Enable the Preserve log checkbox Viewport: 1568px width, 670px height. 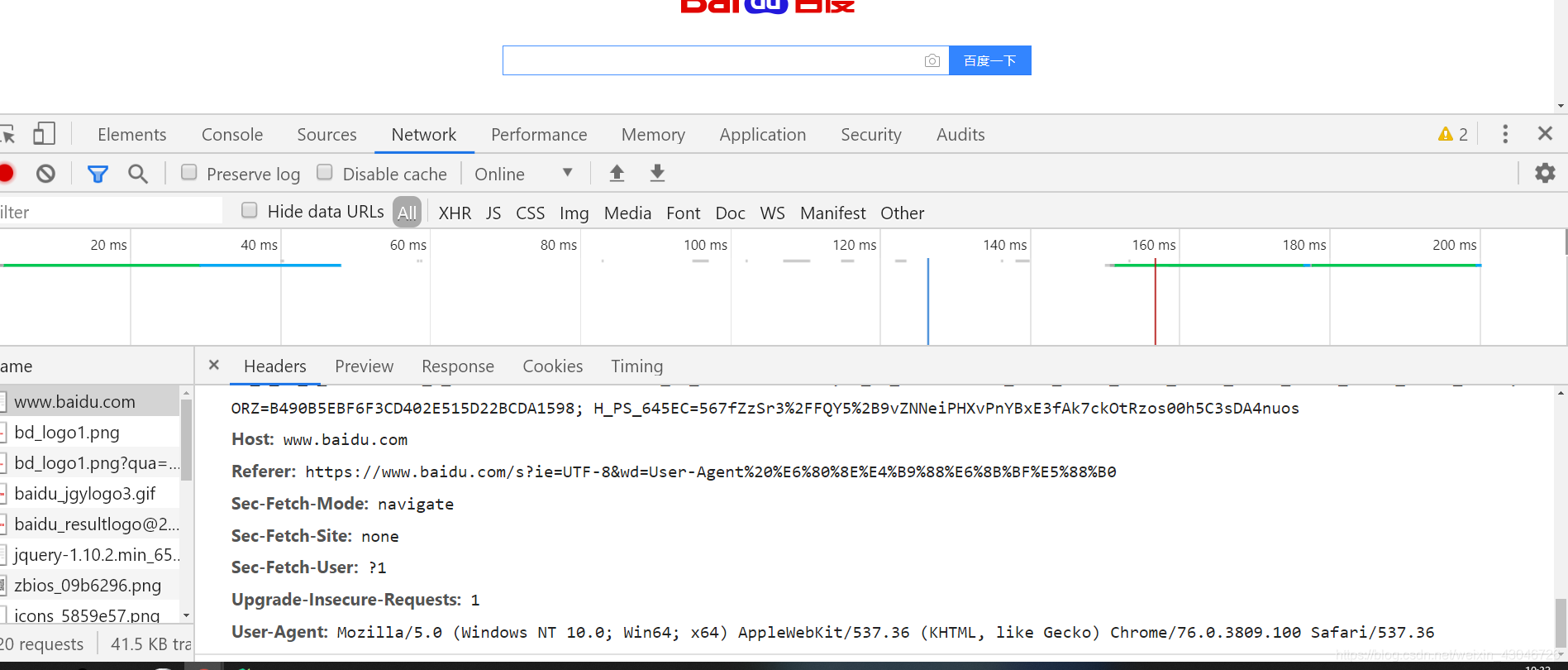[189, 172]
